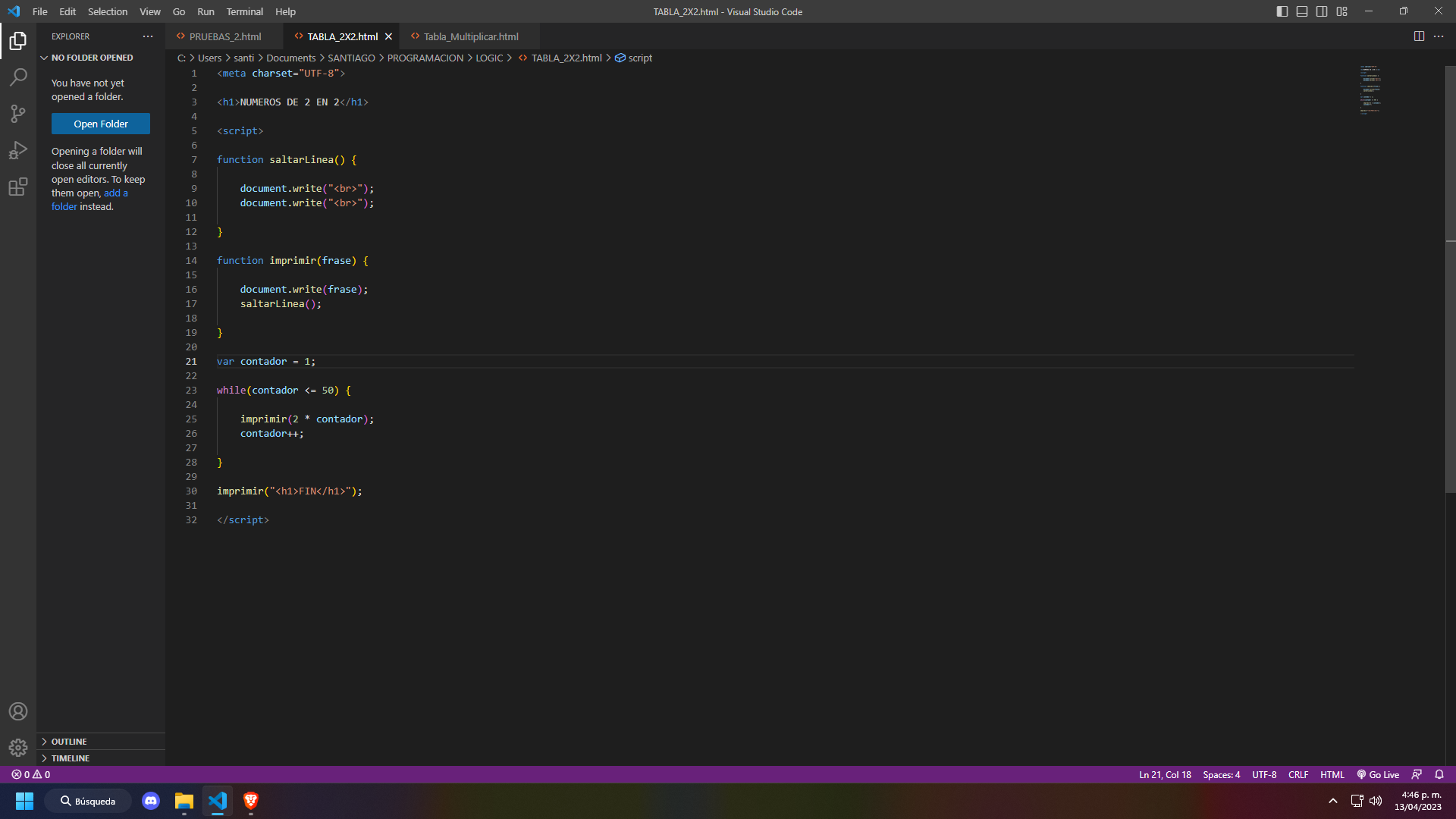Open the Manage gear icon

(x=18, y=748)
